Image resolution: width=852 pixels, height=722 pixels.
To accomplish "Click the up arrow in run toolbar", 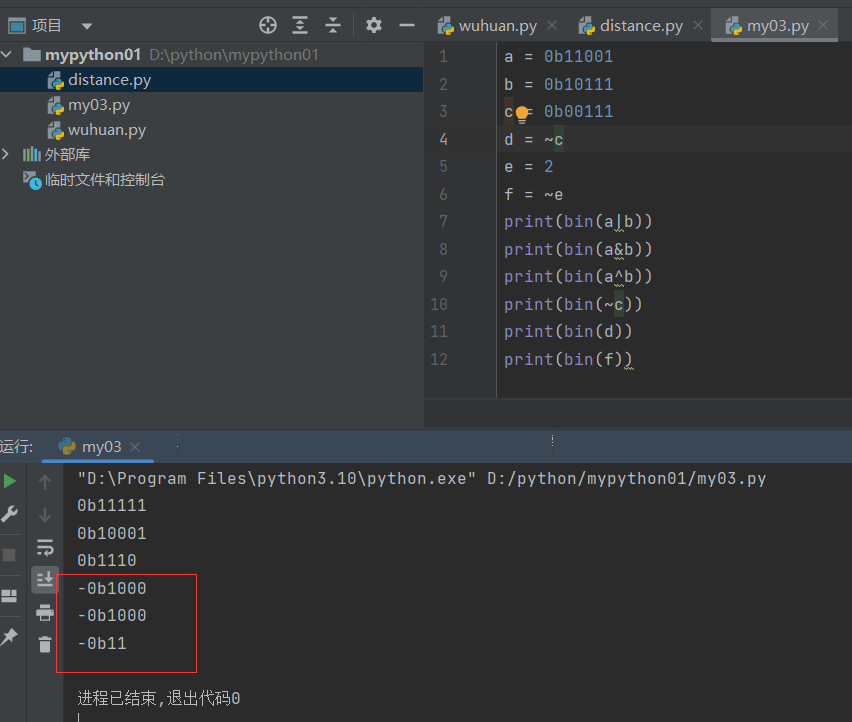I will (x=45, y=481).
